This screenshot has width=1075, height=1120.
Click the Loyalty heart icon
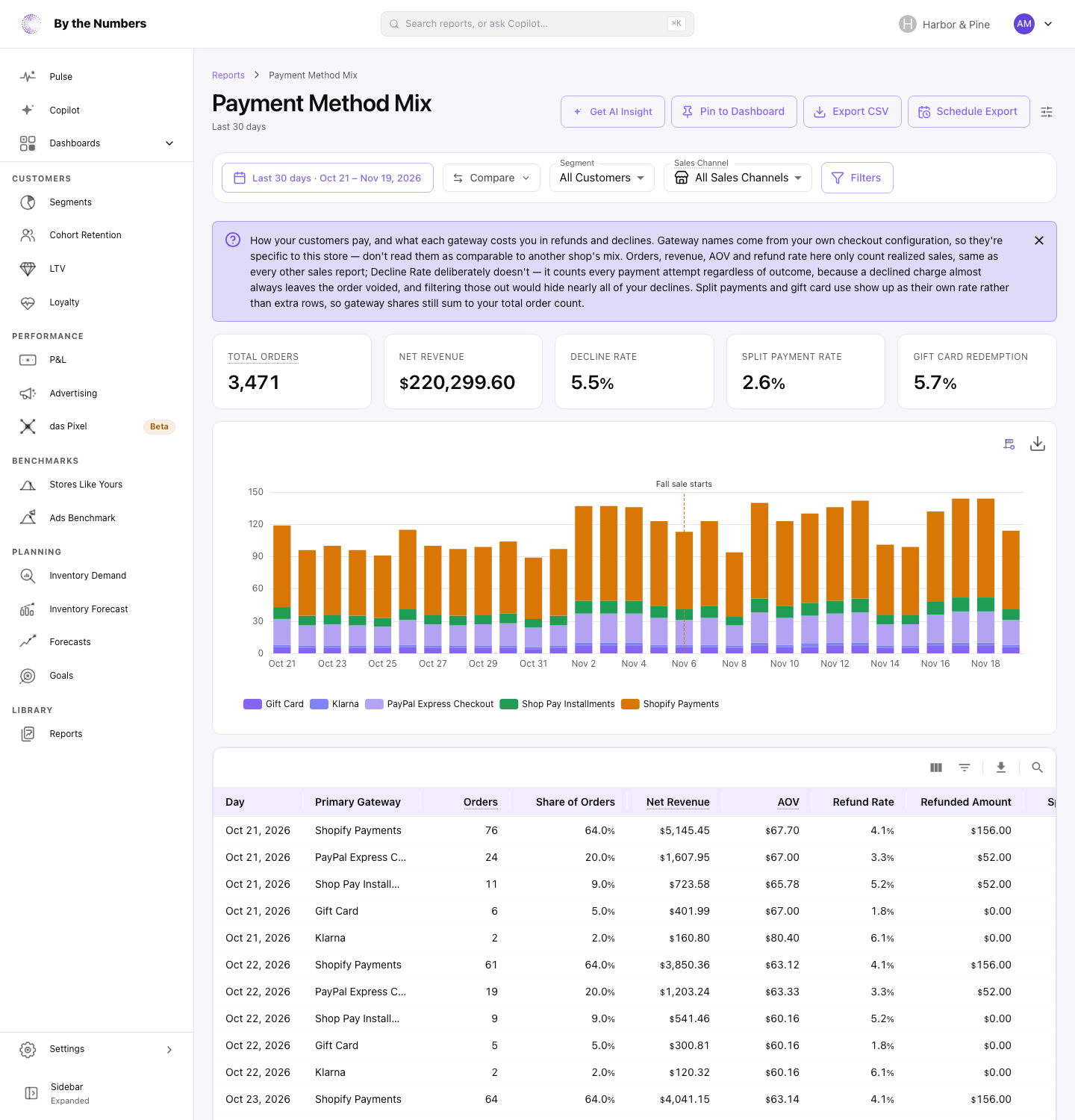(28, 302)
